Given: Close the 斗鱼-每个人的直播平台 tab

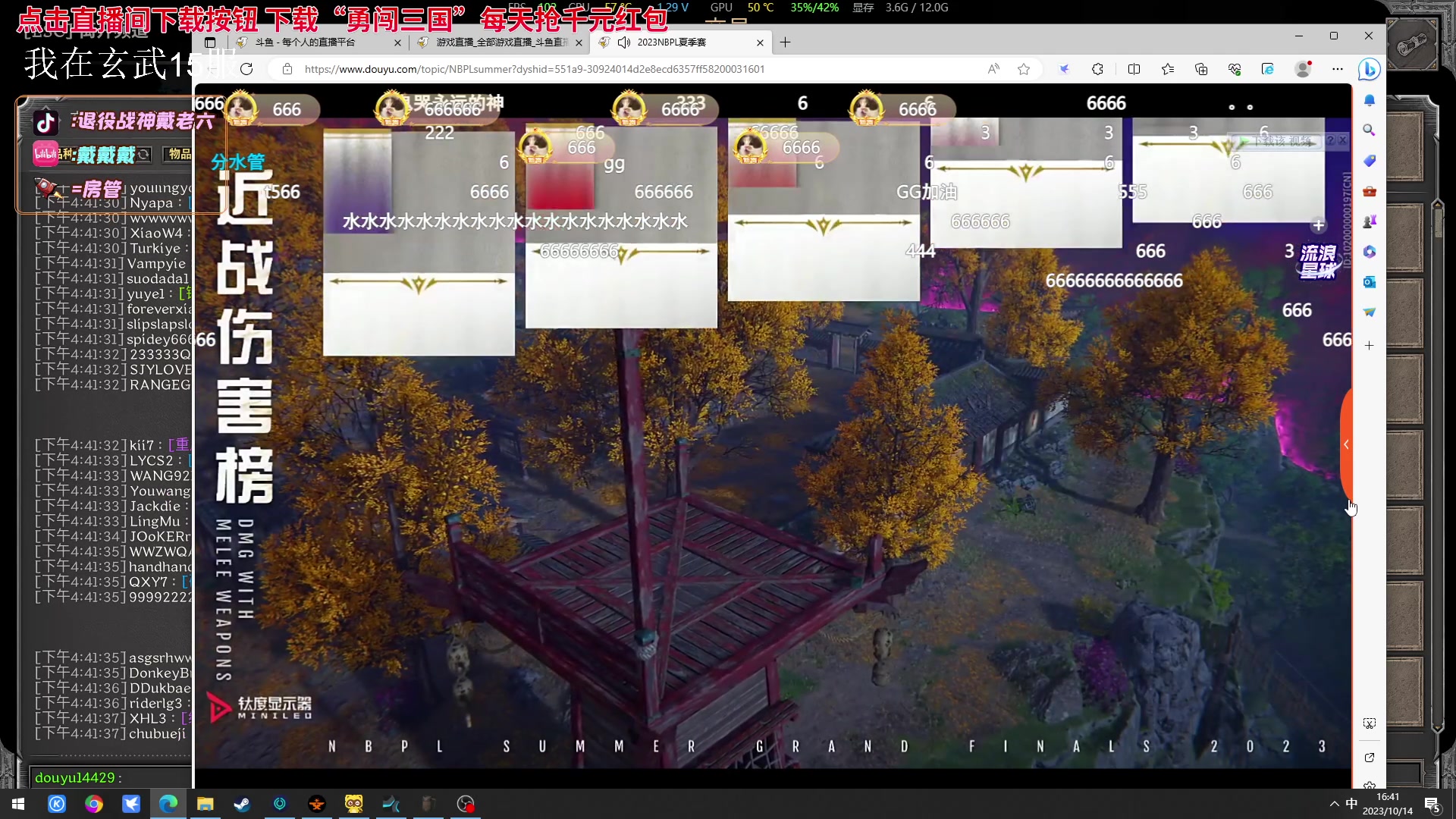Looking at the screenshot, I should (397, 43).
